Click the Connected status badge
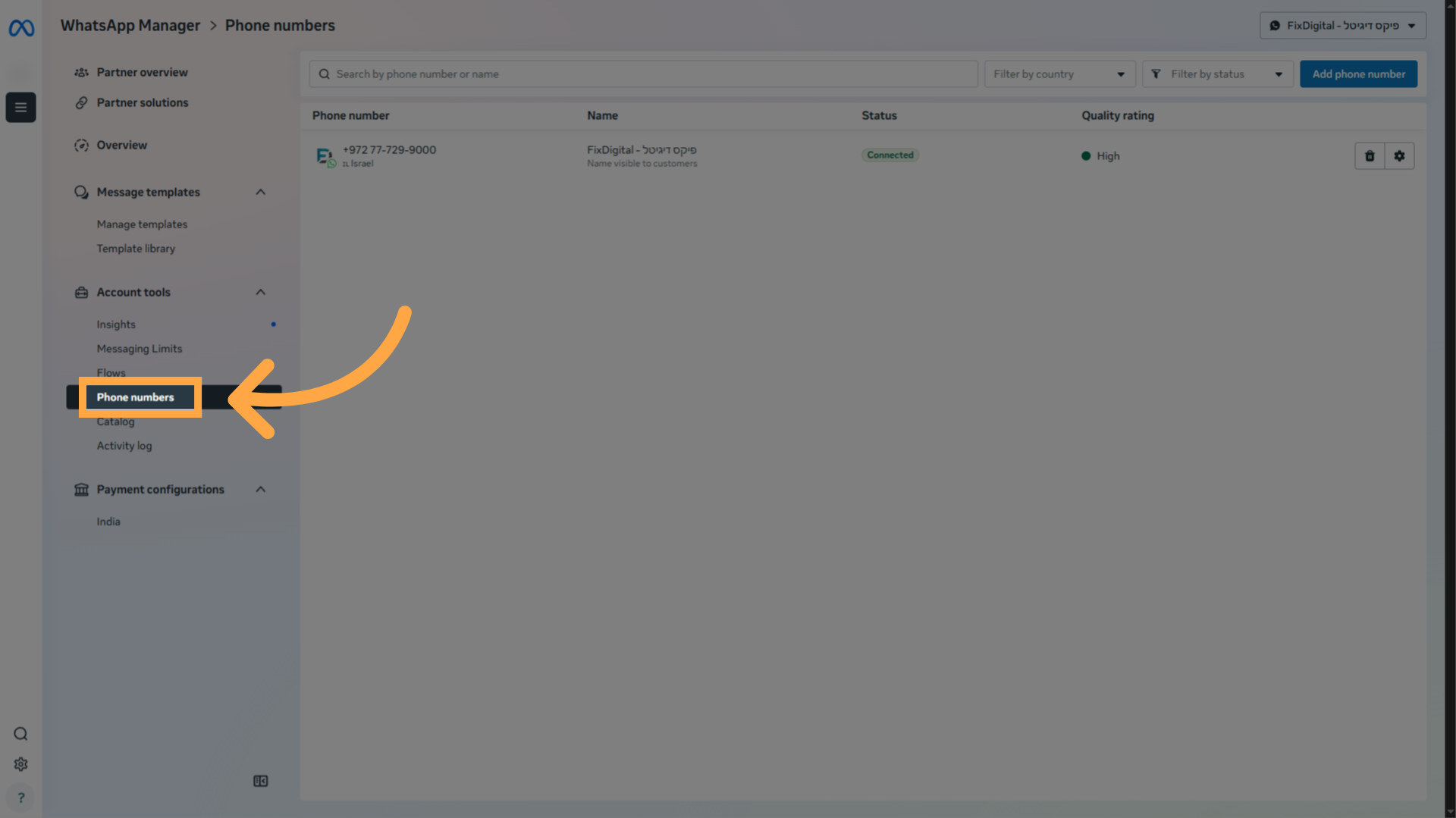Viewport: 1456px width, 818px height. click(x=890, y=155)
